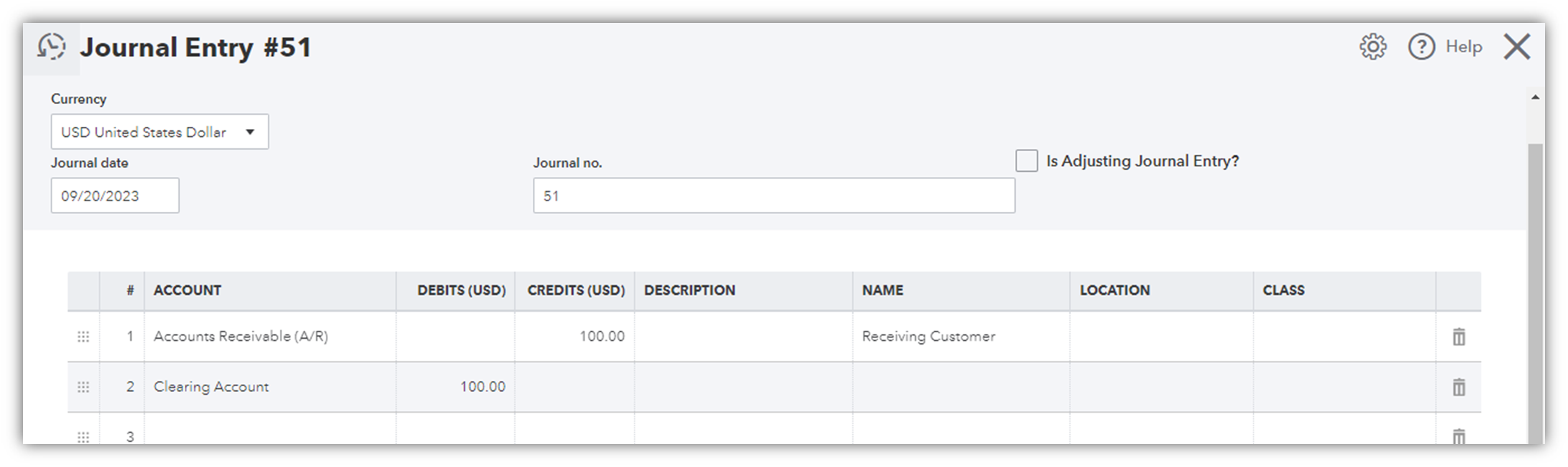1568x467 pixels.
Task: Enable the Is Adjusting Journal Entry checkbox
Action: [x=1026, y=161]
